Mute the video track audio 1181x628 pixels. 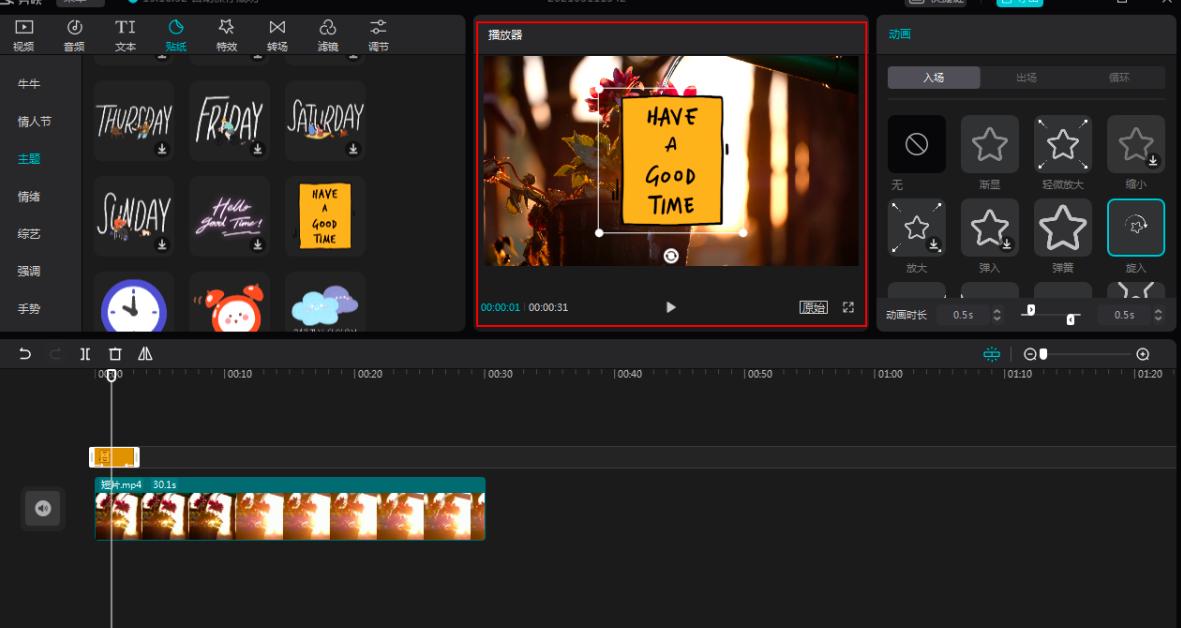[x=42, y=509]
